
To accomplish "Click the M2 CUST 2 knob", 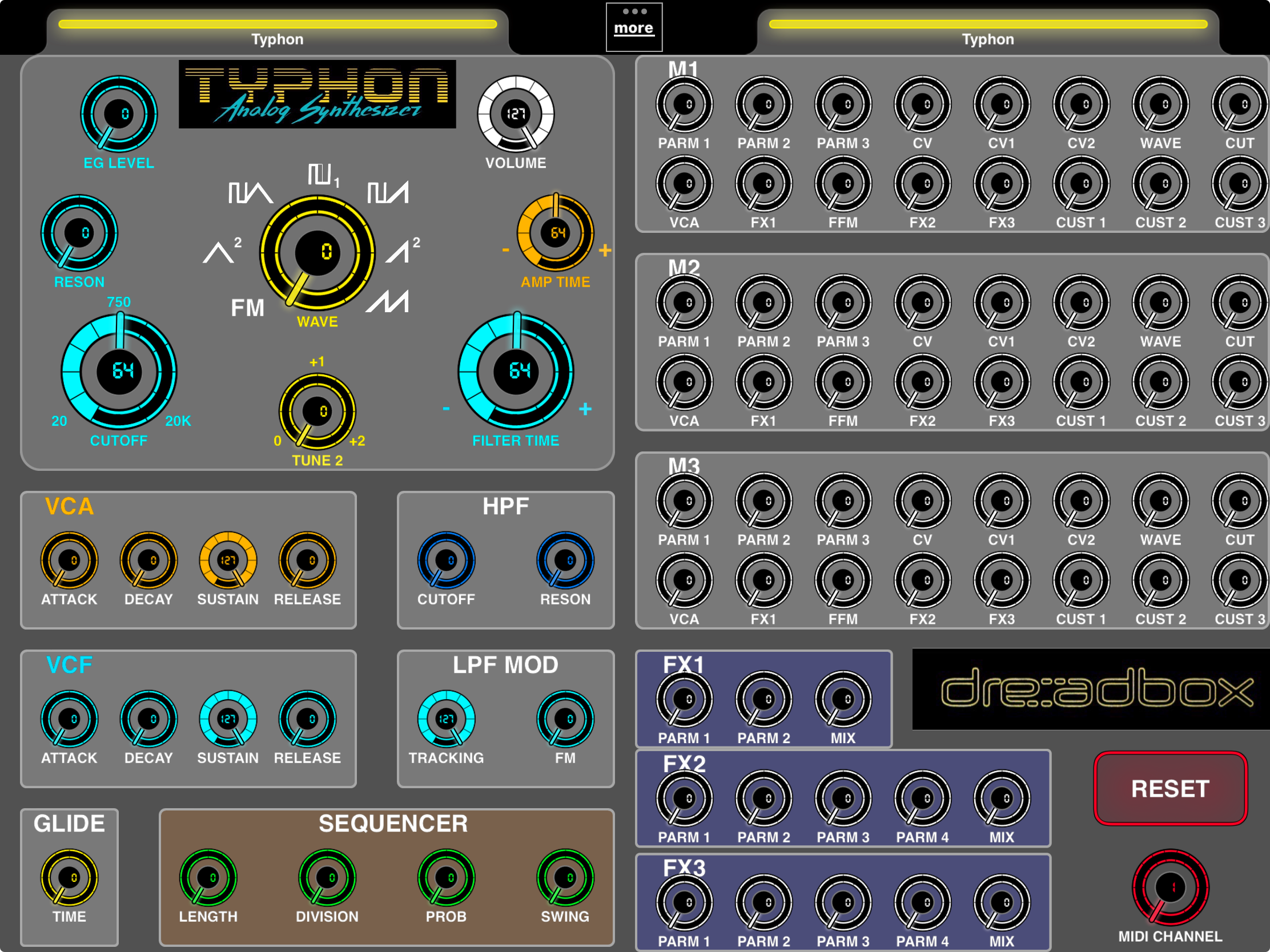I will coord(1160,382).
